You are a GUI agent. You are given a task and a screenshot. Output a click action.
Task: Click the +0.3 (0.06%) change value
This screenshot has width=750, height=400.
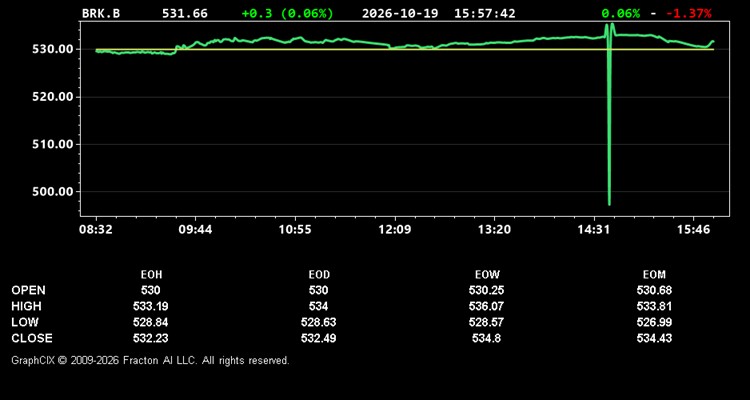click(287, 13)
